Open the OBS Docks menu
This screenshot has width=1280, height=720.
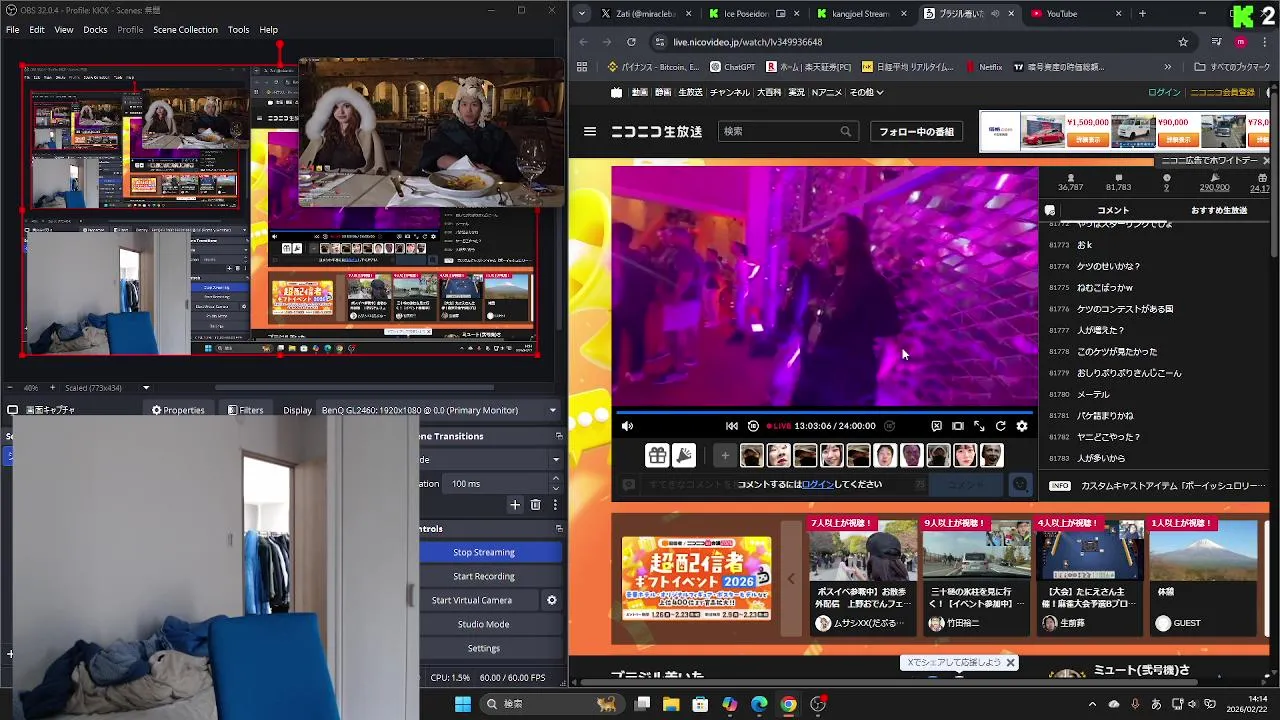click(x=95, y=30)
